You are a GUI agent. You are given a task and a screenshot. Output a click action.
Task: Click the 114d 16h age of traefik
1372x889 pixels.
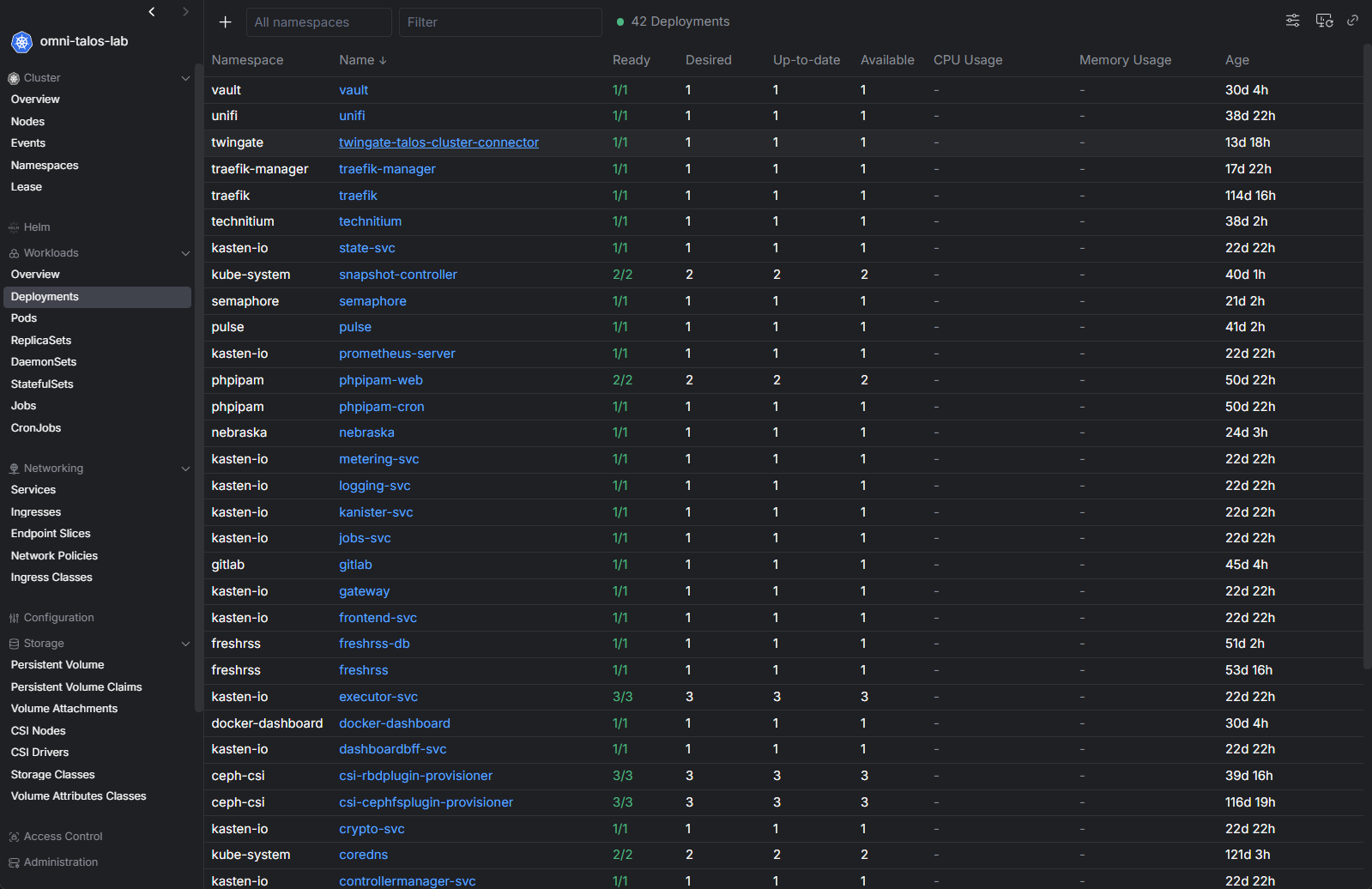point(1250,196)
